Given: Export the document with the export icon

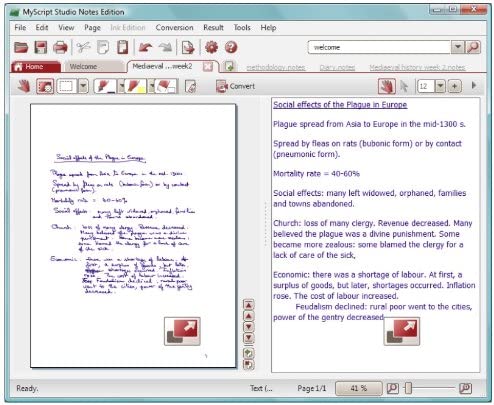Looking at the screenshot, I should pyautogui.click(x=188, y=47).
